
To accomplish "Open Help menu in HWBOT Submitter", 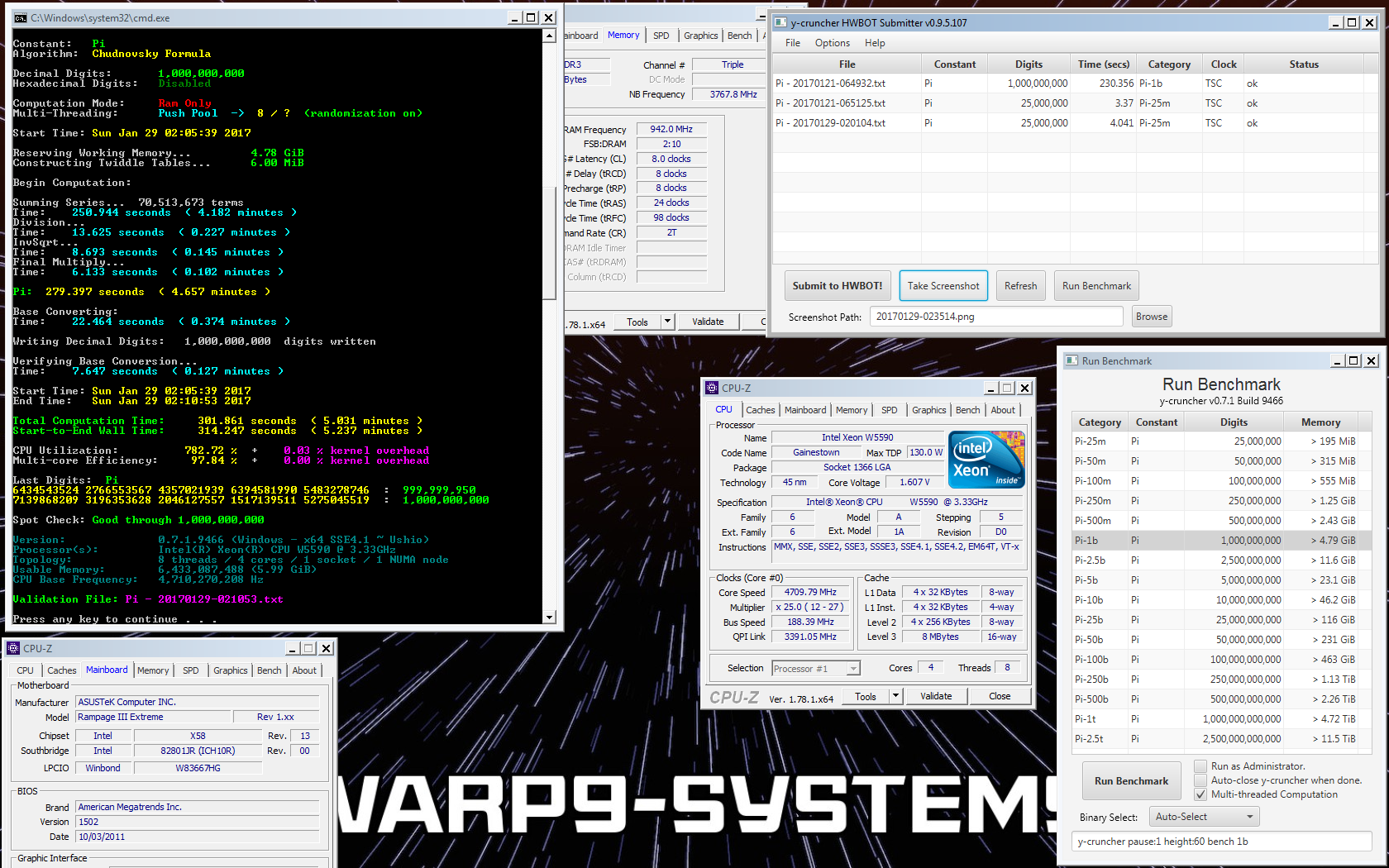I will tap(875, 43).
